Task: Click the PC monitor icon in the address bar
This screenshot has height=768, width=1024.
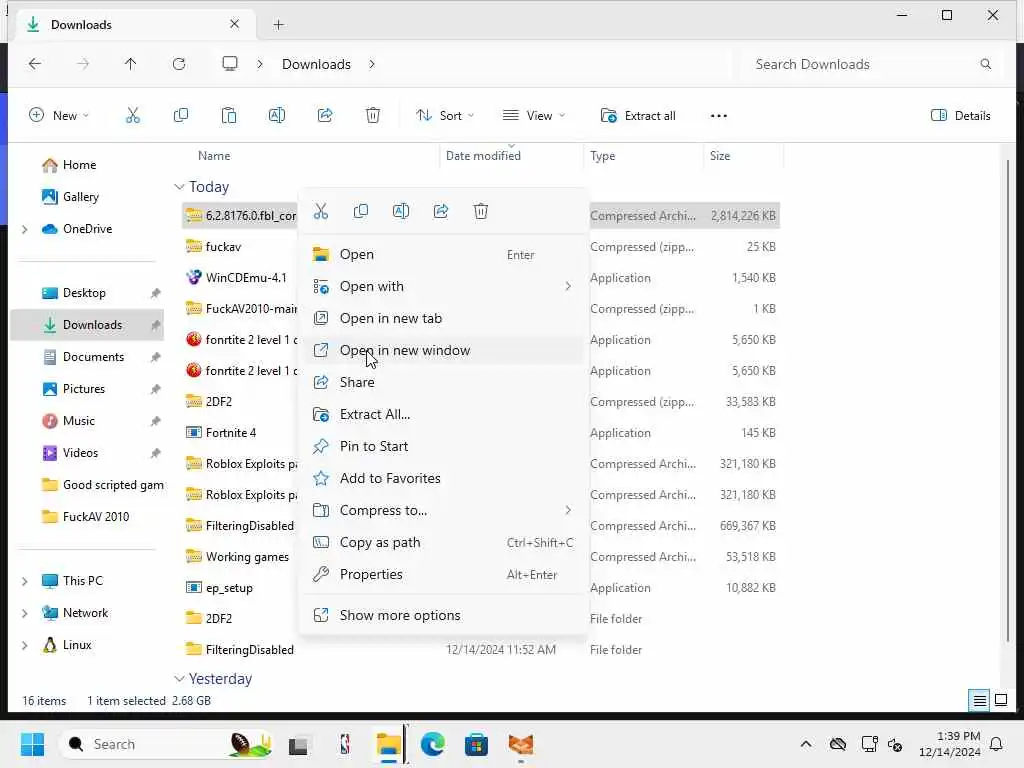Action: tap(230, 63)
